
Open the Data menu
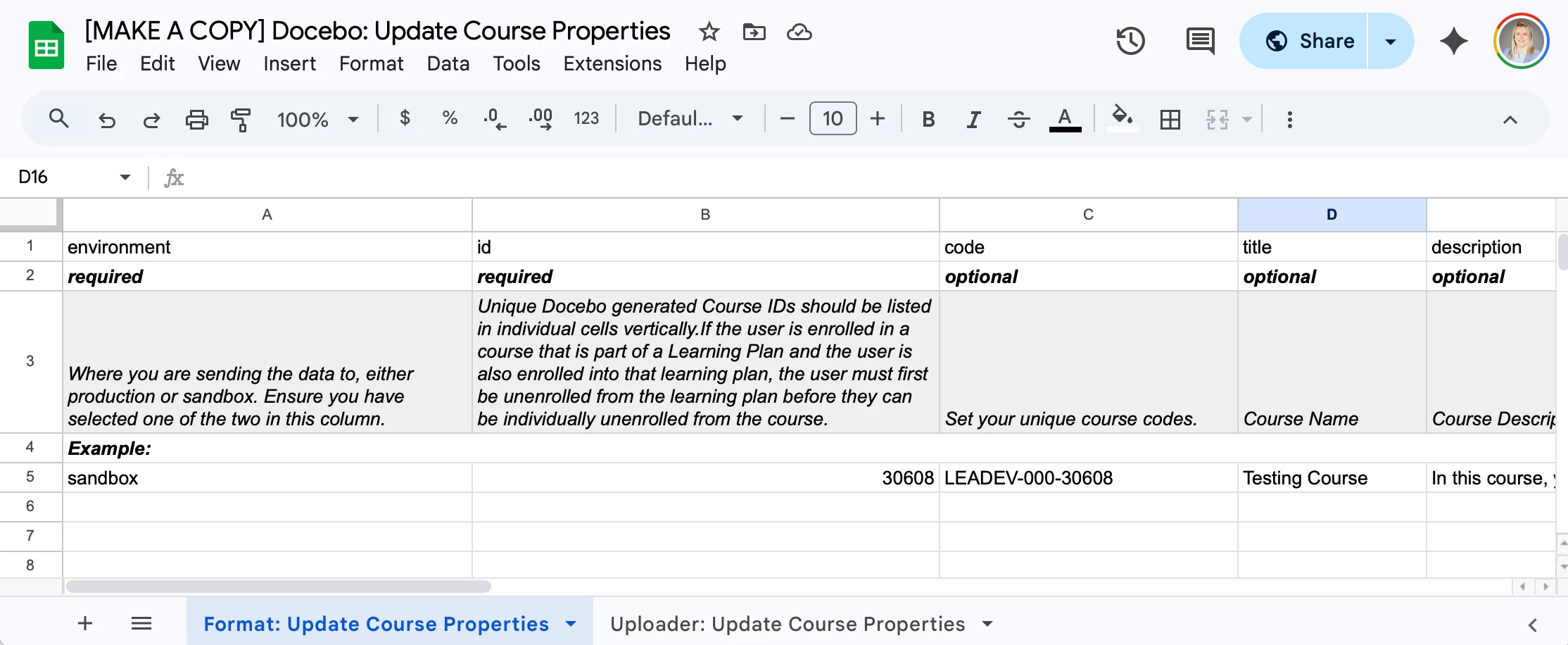(x=448, y=63)
